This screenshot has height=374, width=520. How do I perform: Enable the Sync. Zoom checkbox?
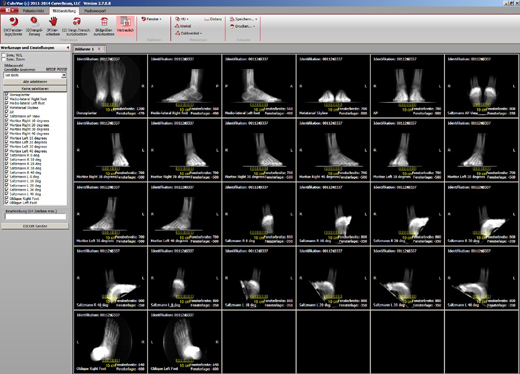pyautogui.click(x=4, y=59)
